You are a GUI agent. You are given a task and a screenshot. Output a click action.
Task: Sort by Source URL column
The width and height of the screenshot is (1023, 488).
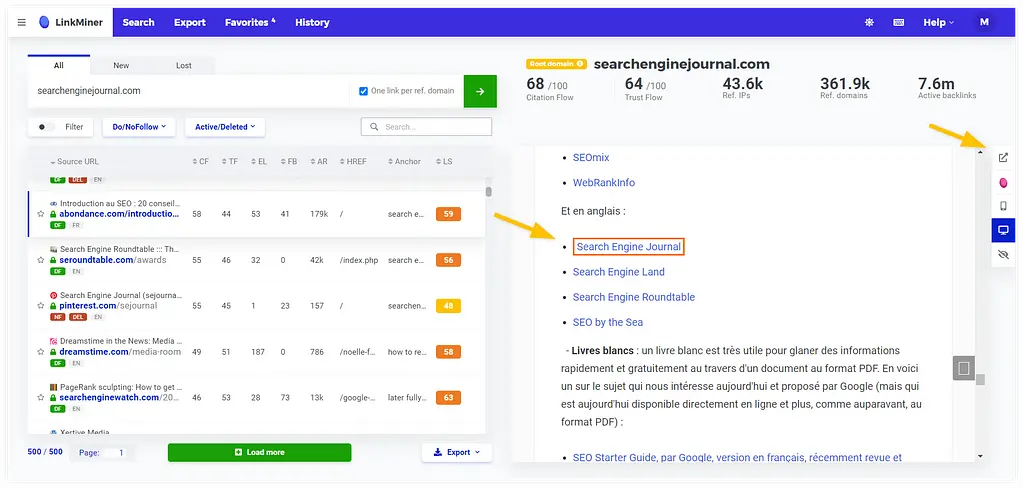(x=74, y=162)
